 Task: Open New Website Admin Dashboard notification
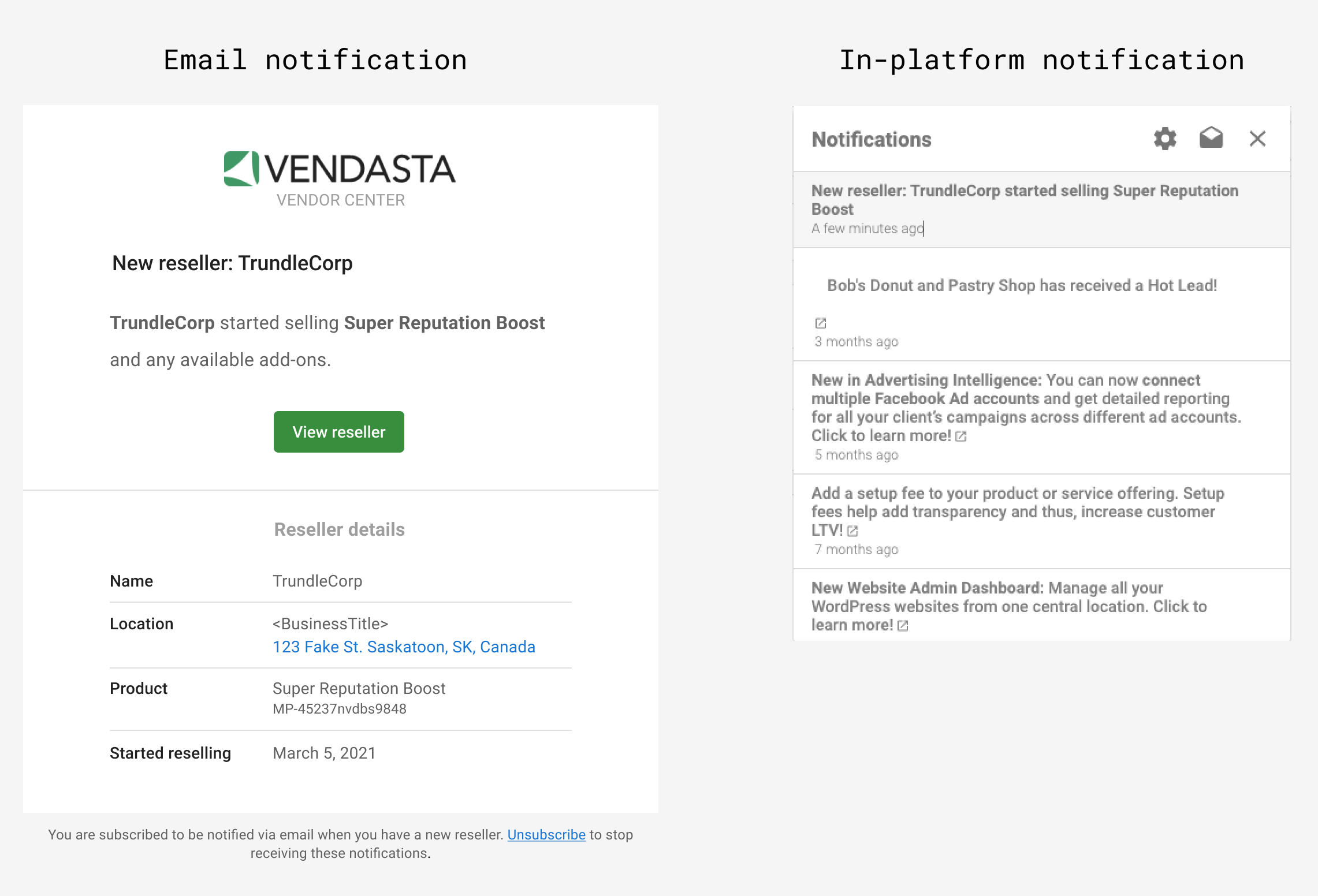(x=1042, y=605)
